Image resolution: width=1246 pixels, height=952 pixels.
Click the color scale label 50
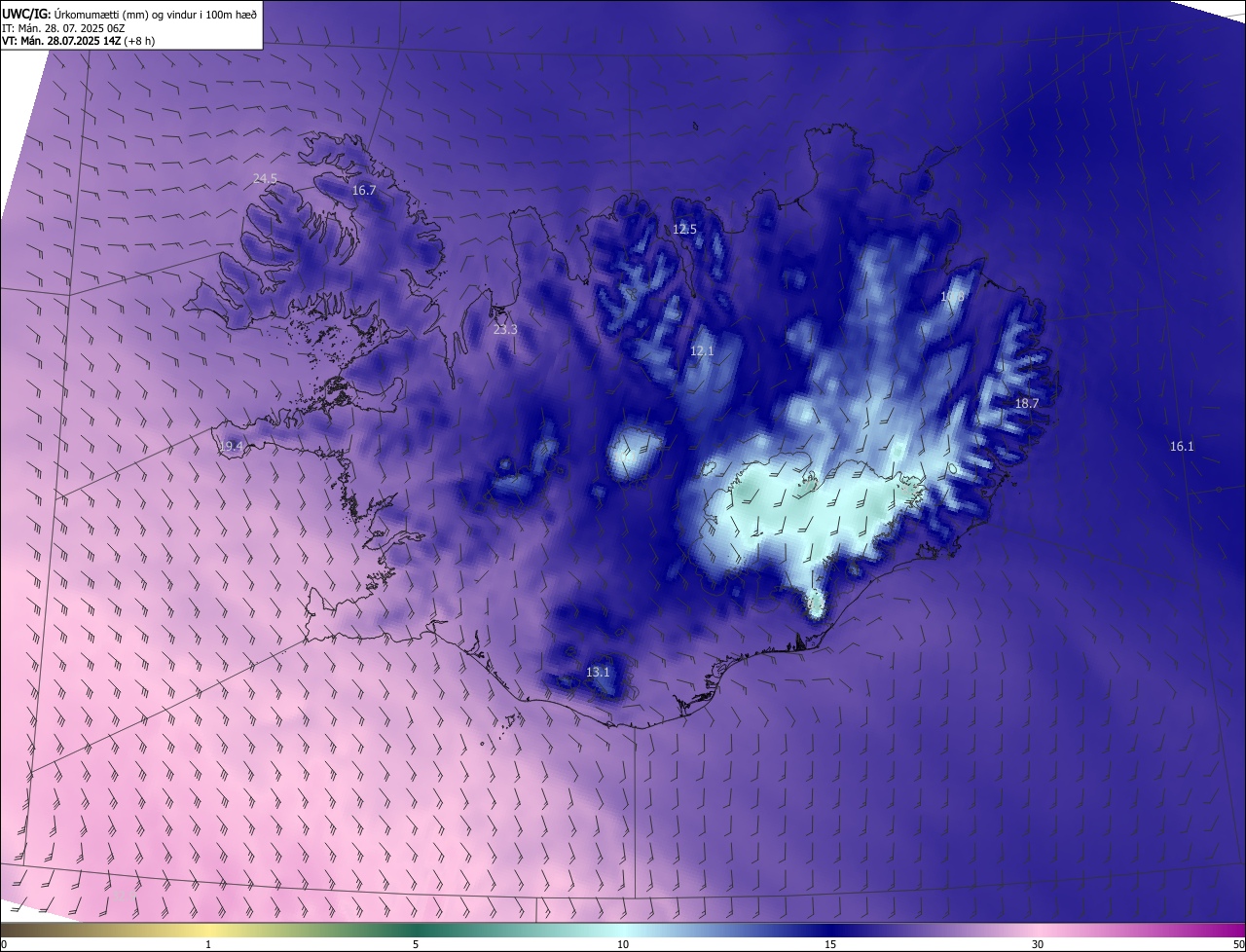coord(1238,944)
